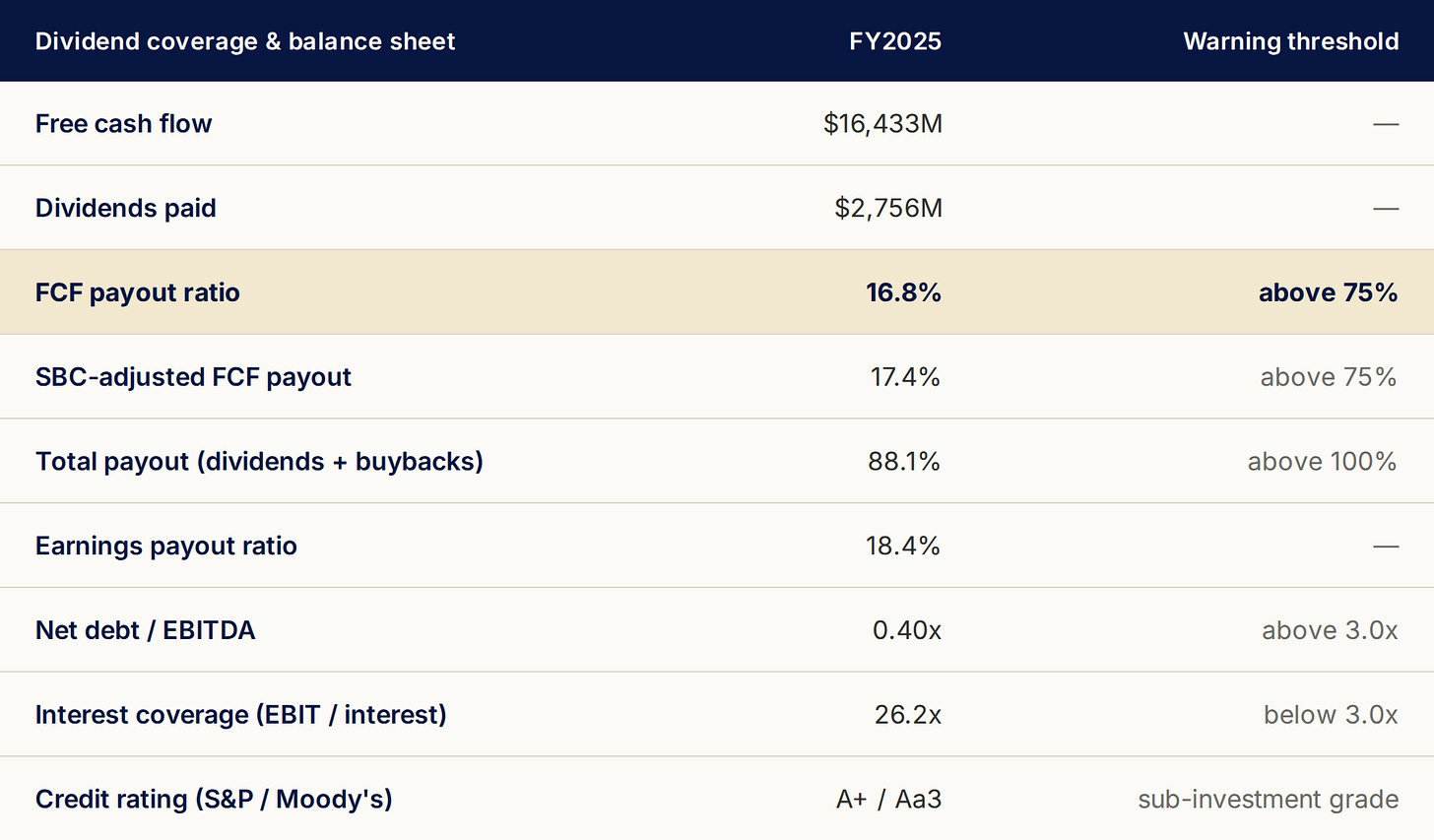The image size is (1434, 840).
Task: Click the 17.4% SBC-adjusted value
Action: coord(905,377)
